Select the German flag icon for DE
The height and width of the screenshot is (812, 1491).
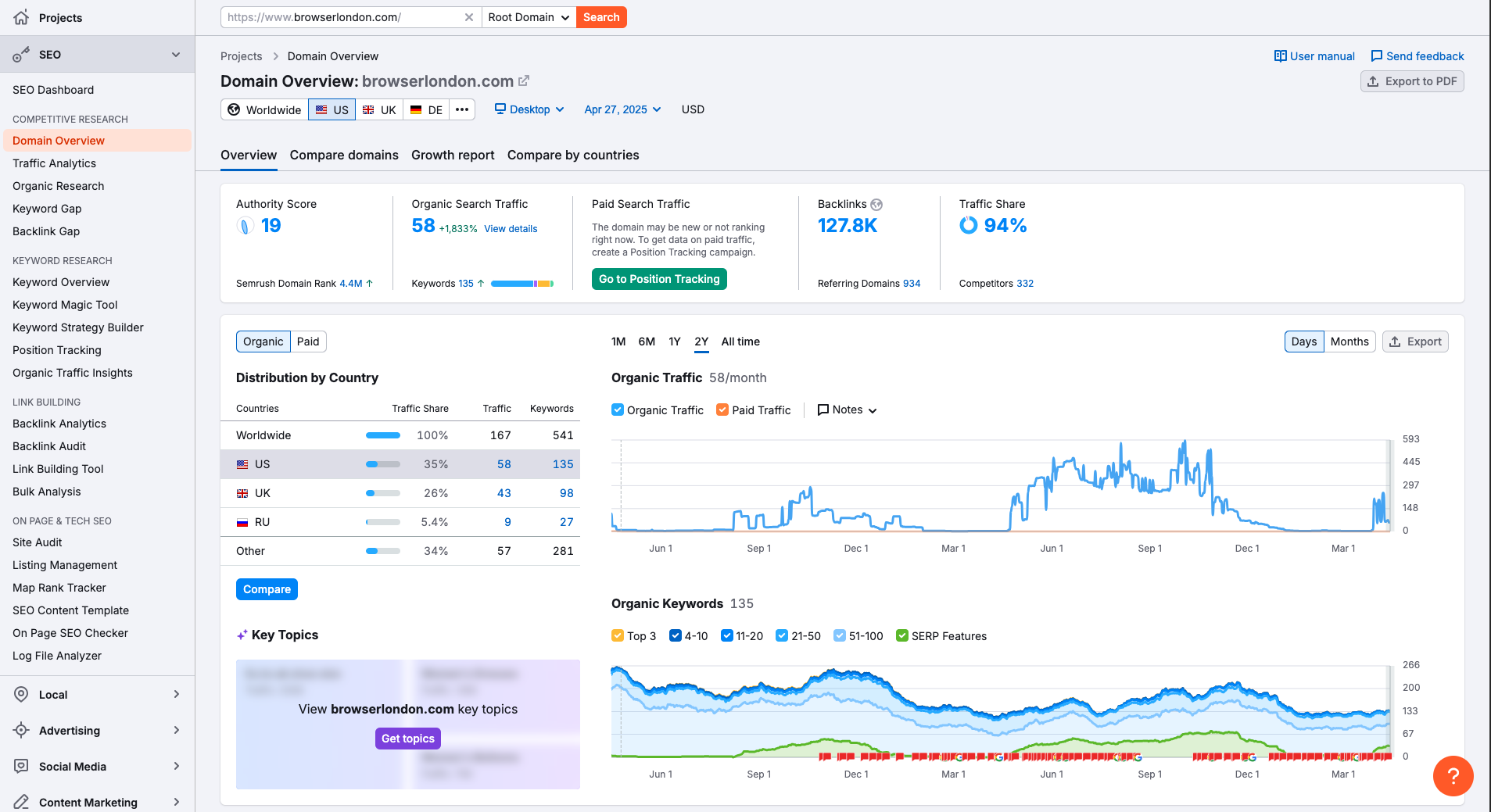(x=416, y=109)
